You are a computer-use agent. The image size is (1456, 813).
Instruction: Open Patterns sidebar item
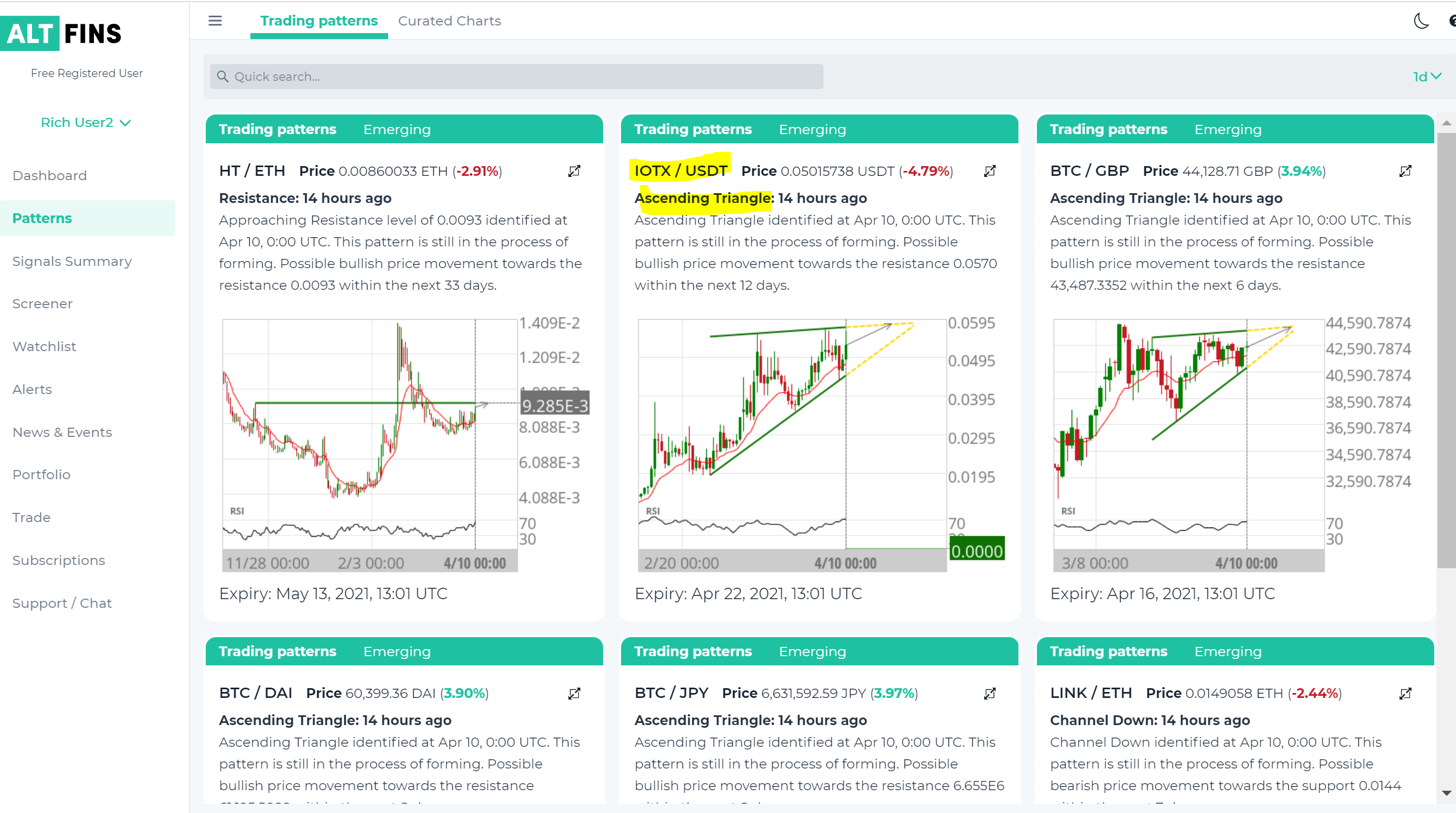87,218
